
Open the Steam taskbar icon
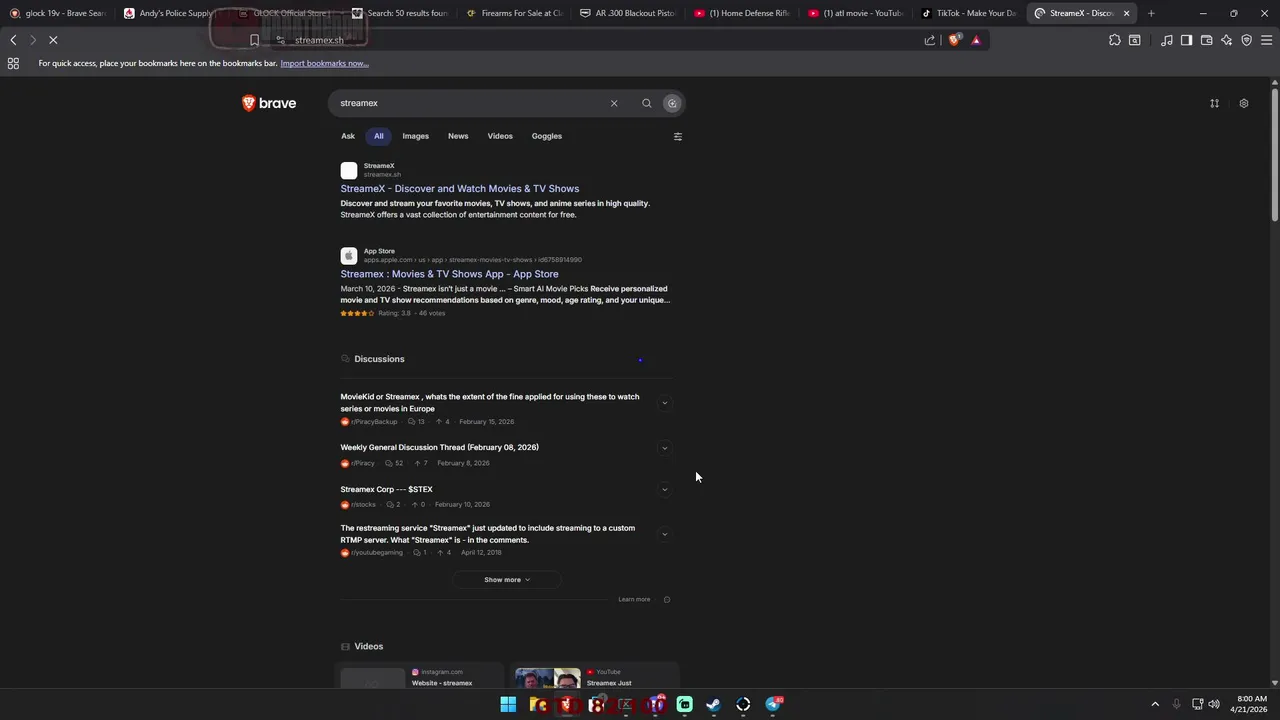pos(714,705)
